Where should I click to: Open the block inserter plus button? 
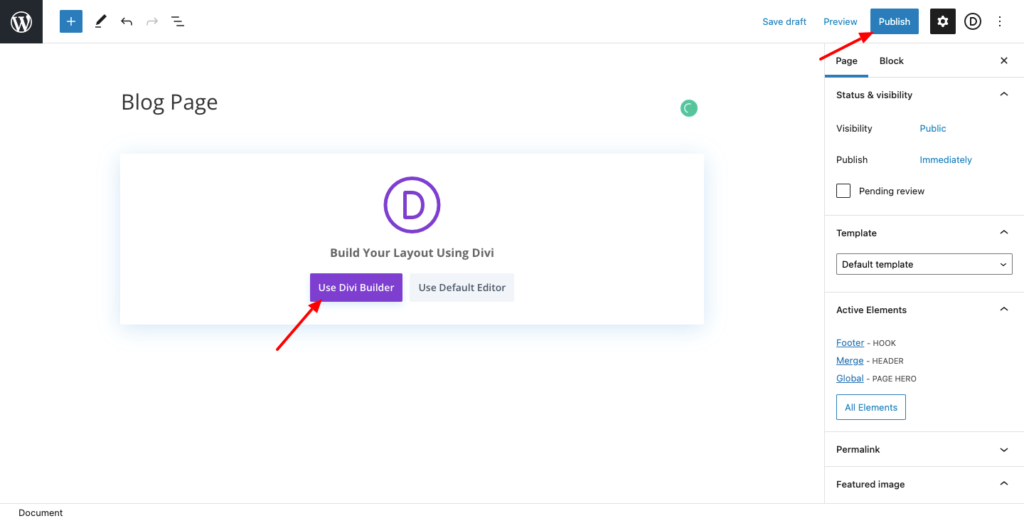point(71,22)
